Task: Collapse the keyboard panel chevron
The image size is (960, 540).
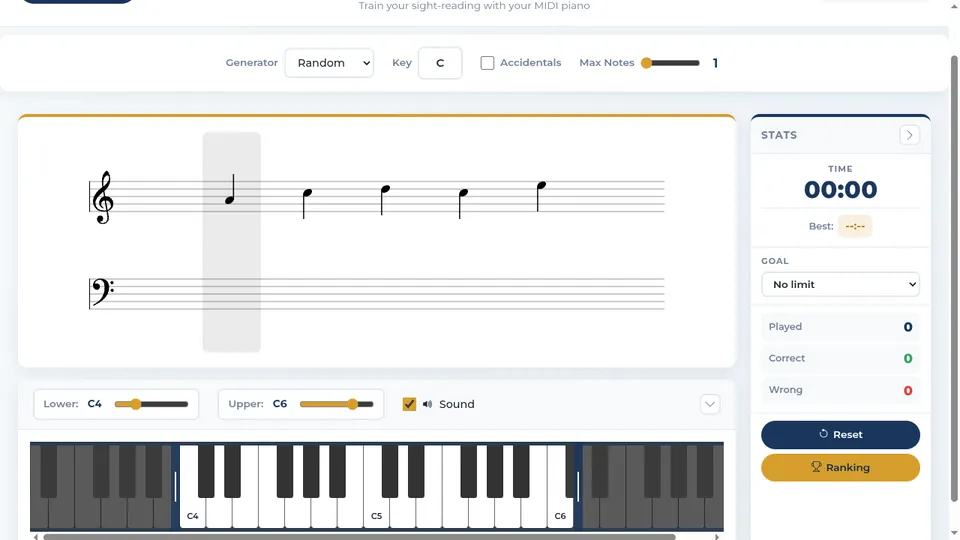Action: (710, 404)
